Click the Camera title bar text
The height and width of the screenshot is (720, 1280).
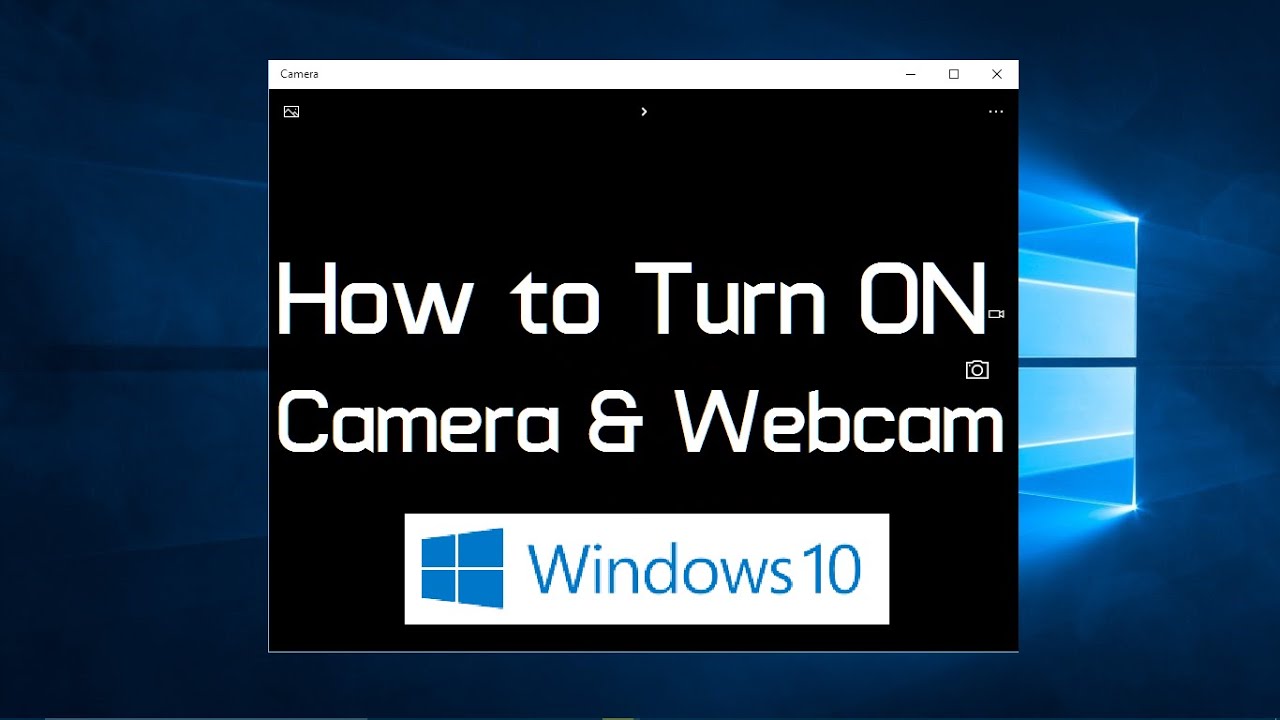pyautogui.click(x=299, y=74)
